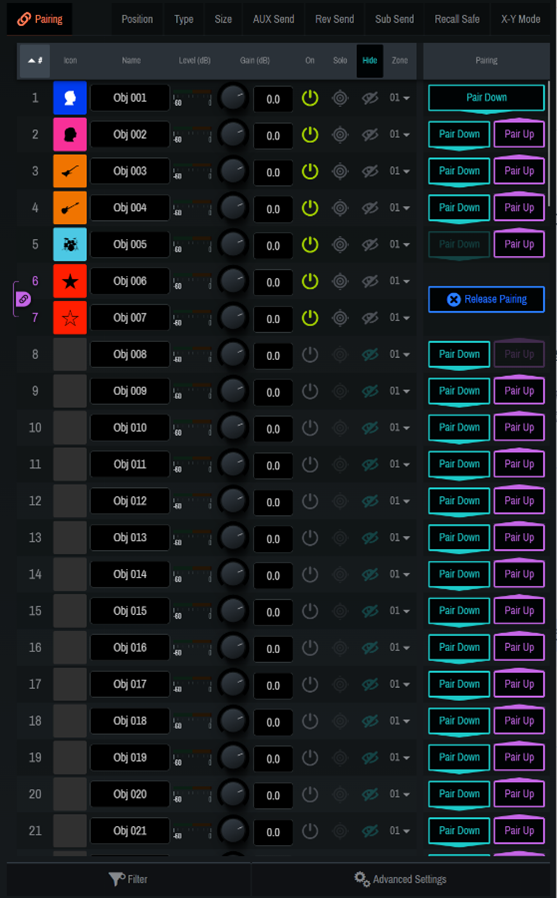Select the X-Y Mode tab
The width and height of the screenshot is (557, 898).
(520, 19)
